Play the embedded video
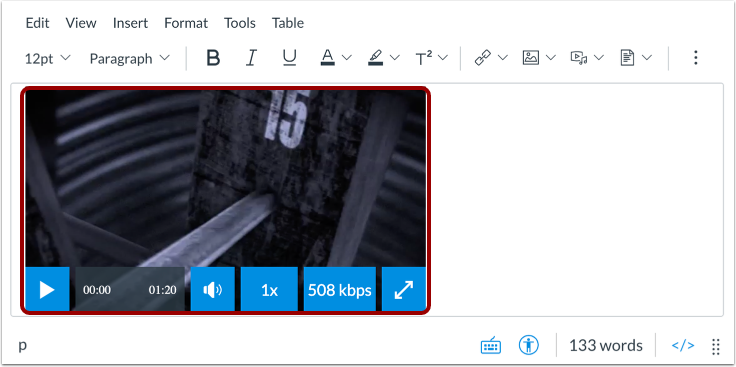This screenshot has height=367, width=736. [47, 290]
